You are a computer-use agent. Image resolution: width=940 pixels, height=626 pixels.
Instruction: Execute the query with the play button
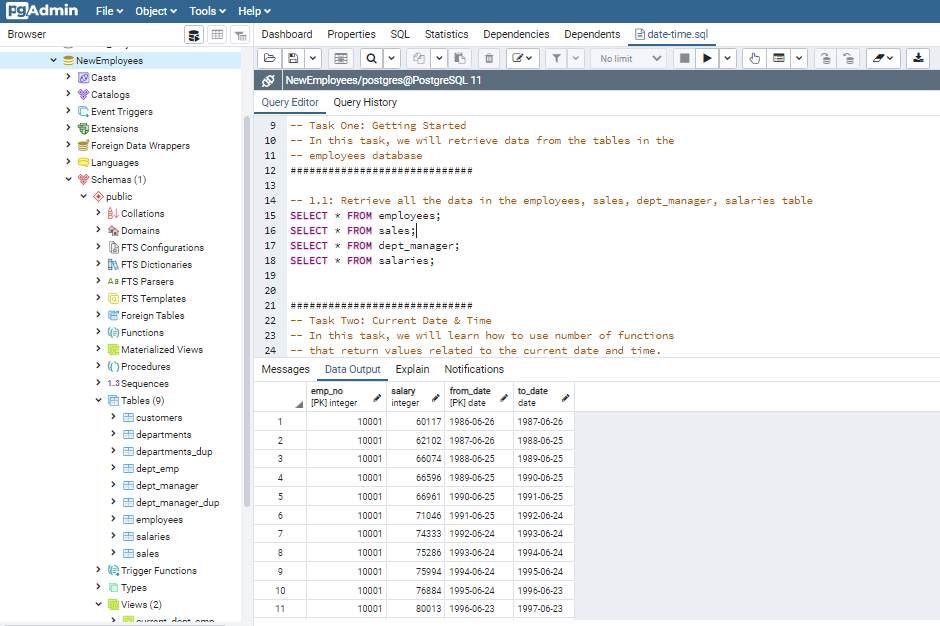[708, 59]
